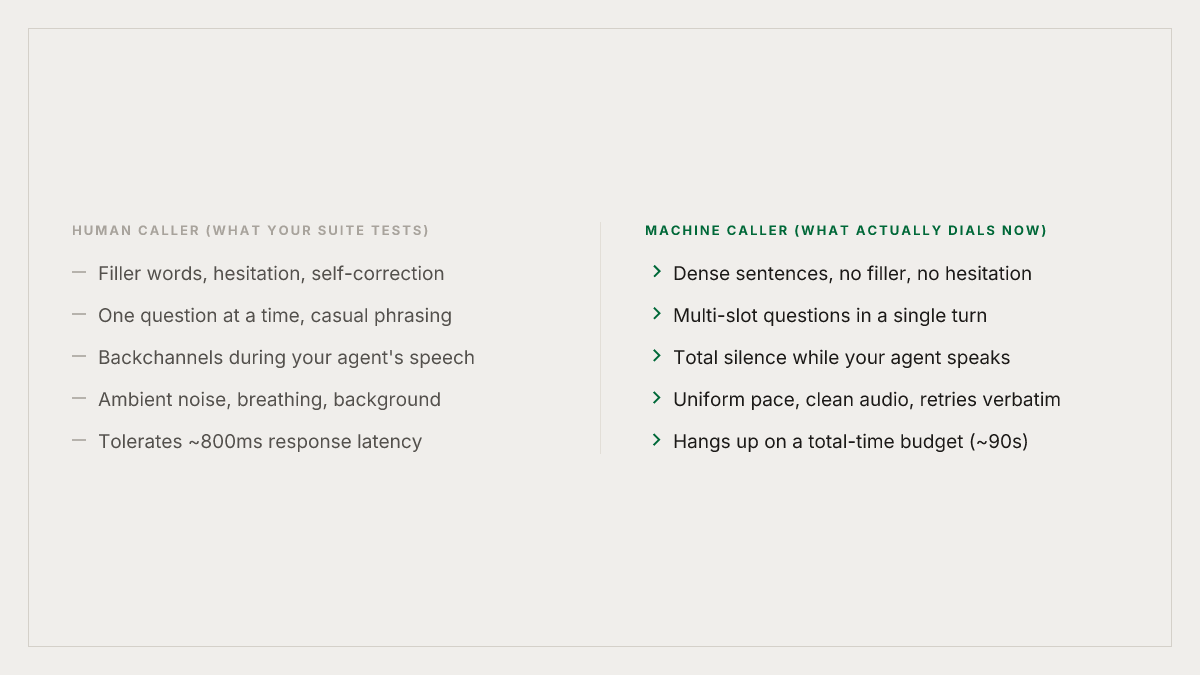This screenshot has width=1200, height=675.
Task: Click text 'Hangs up on a total-time budget (~90s)'
Action: pyautogui.click(x=851, y=442)
